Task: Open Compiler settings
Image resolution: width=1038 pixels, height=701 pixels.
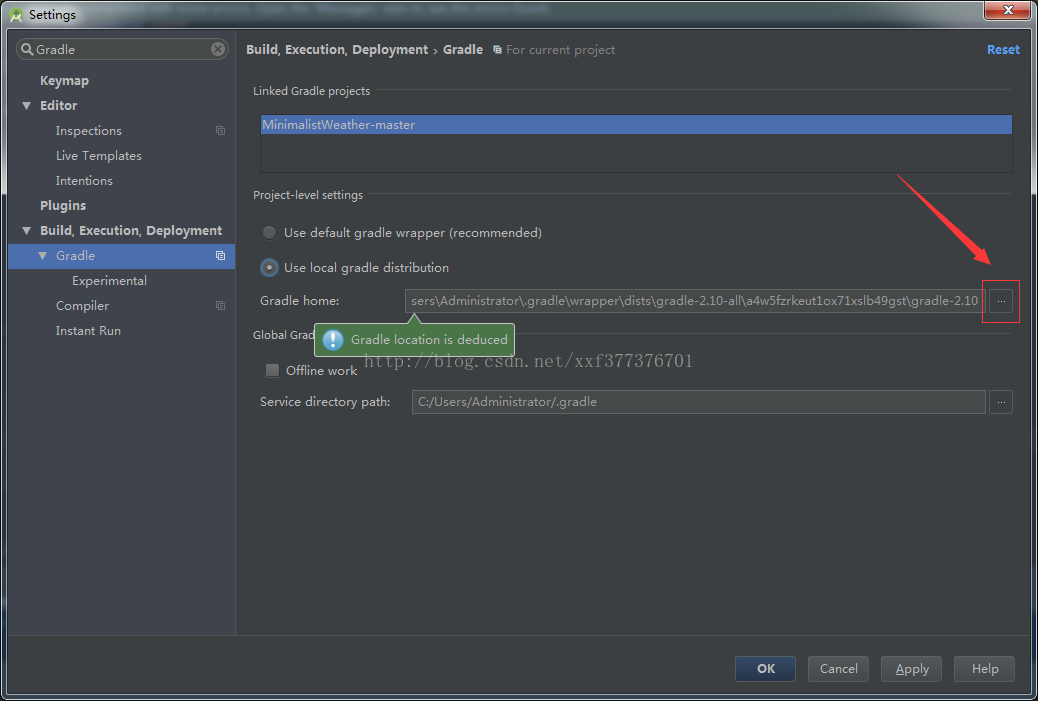Action: point(82,306)
